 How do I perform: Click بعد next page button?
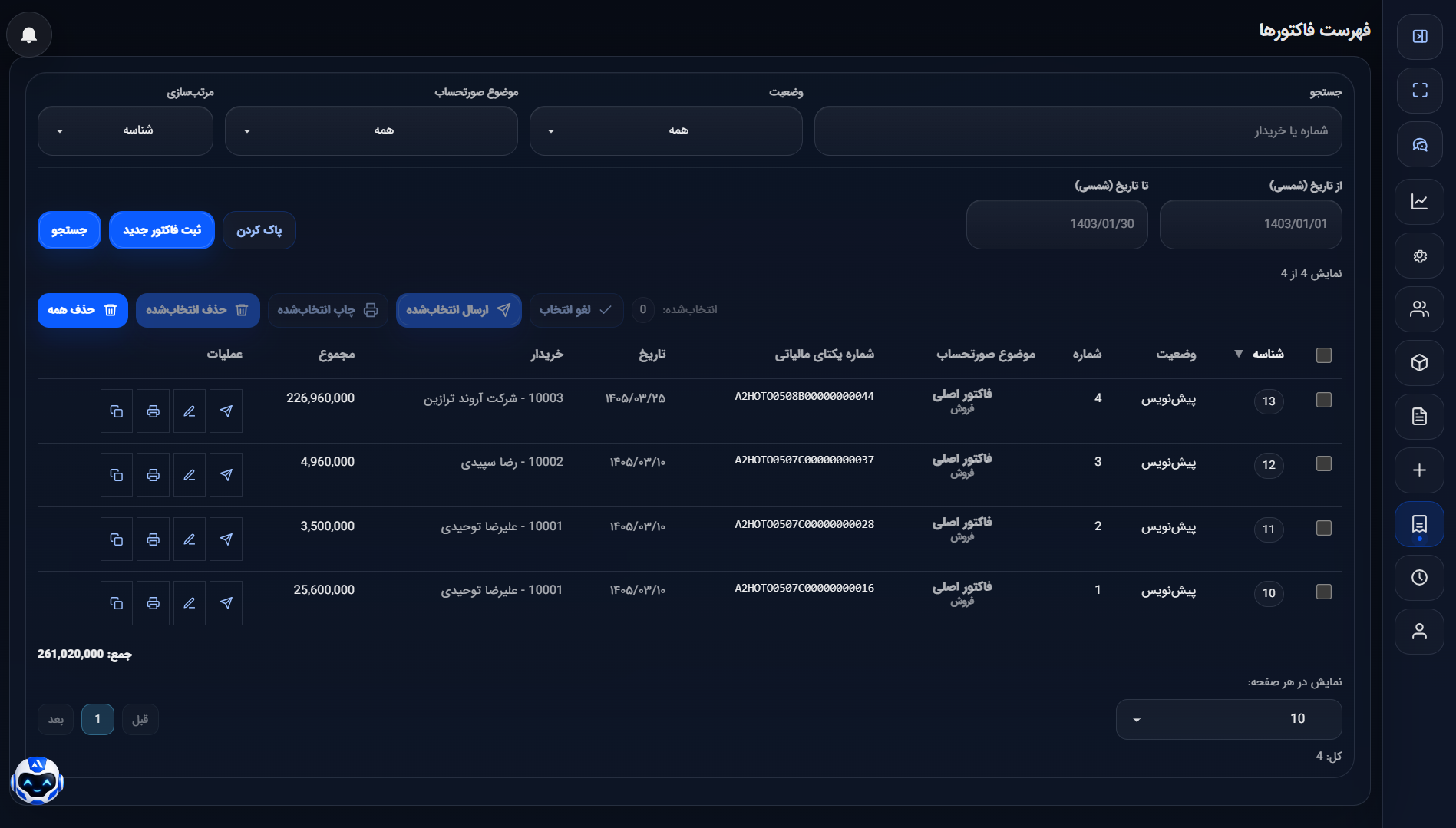tap(56, 719)
